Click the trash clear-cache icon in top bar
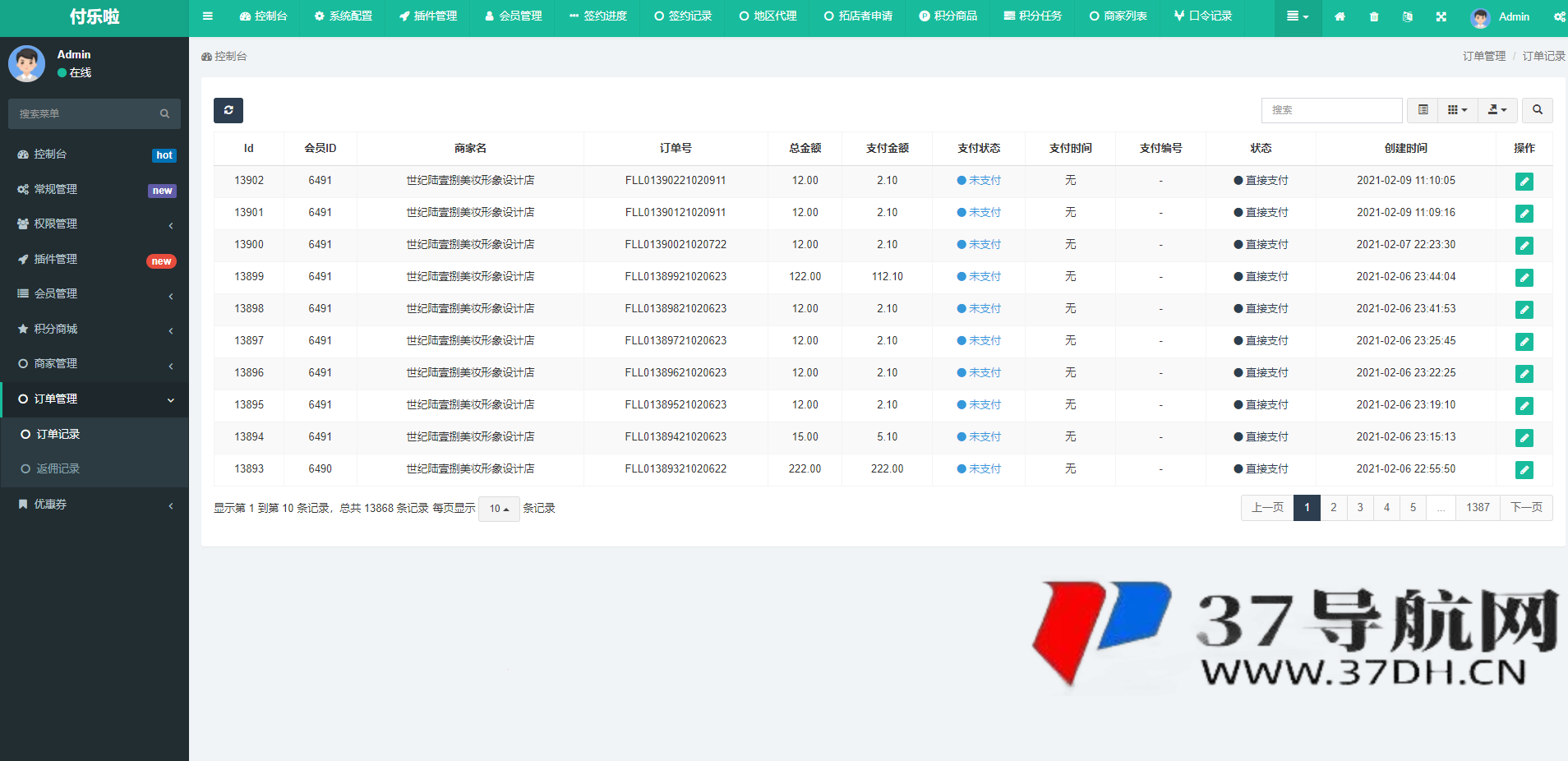The width and height of the screenshot is (1568, 761). (x=1373, y=16)
